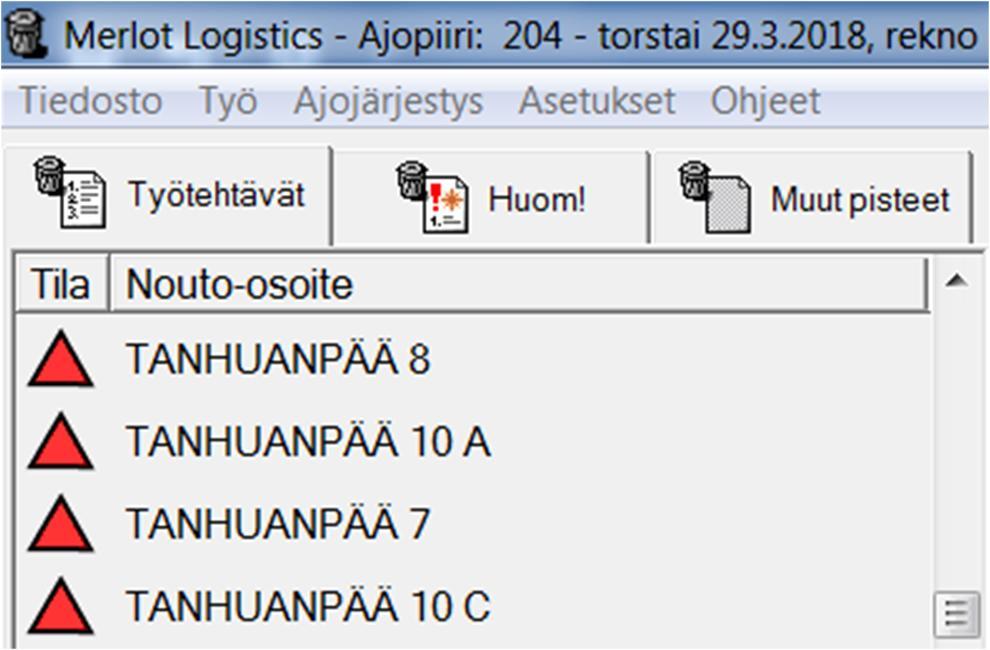The height and width of the screenshot is (650, 990).
Task: Click the Työtehtävät tab icon
Action: pos(68,194)
